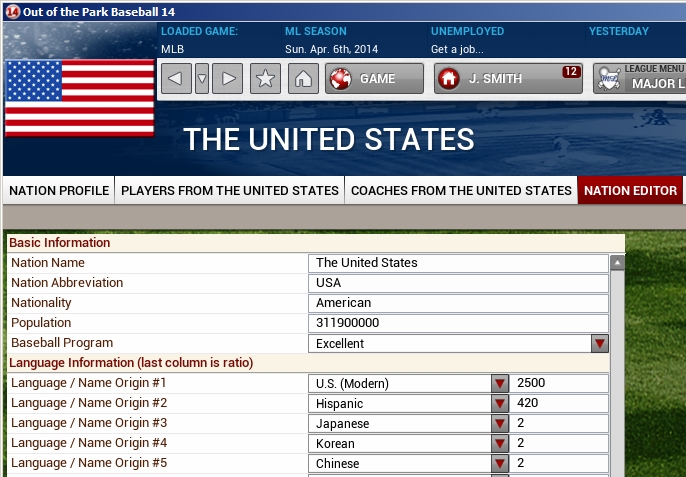Open the Hispanic name origin dropdown

click(500, 403)
